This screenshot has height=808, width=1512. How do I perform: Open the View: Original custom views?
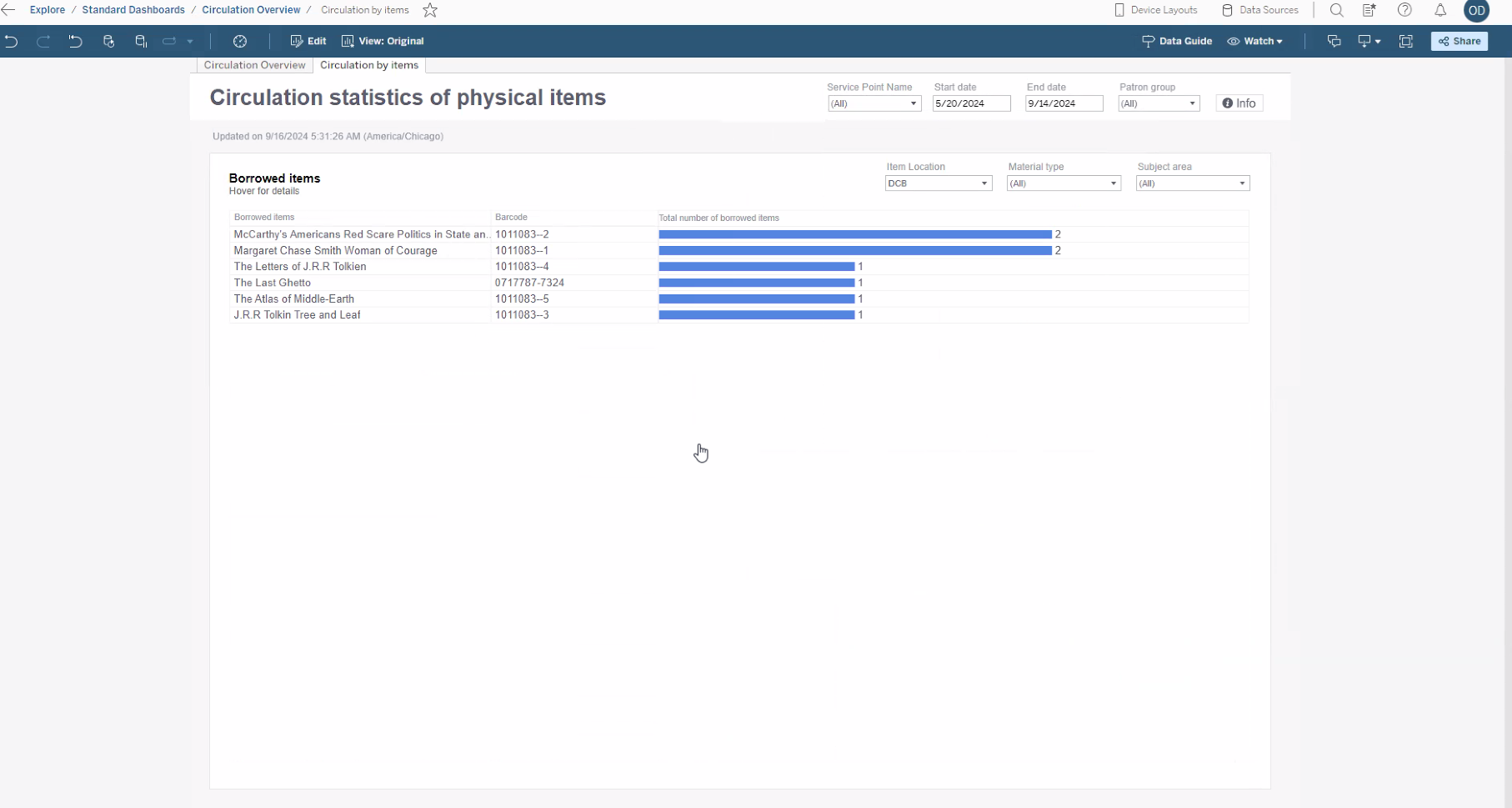pos(383,41)
